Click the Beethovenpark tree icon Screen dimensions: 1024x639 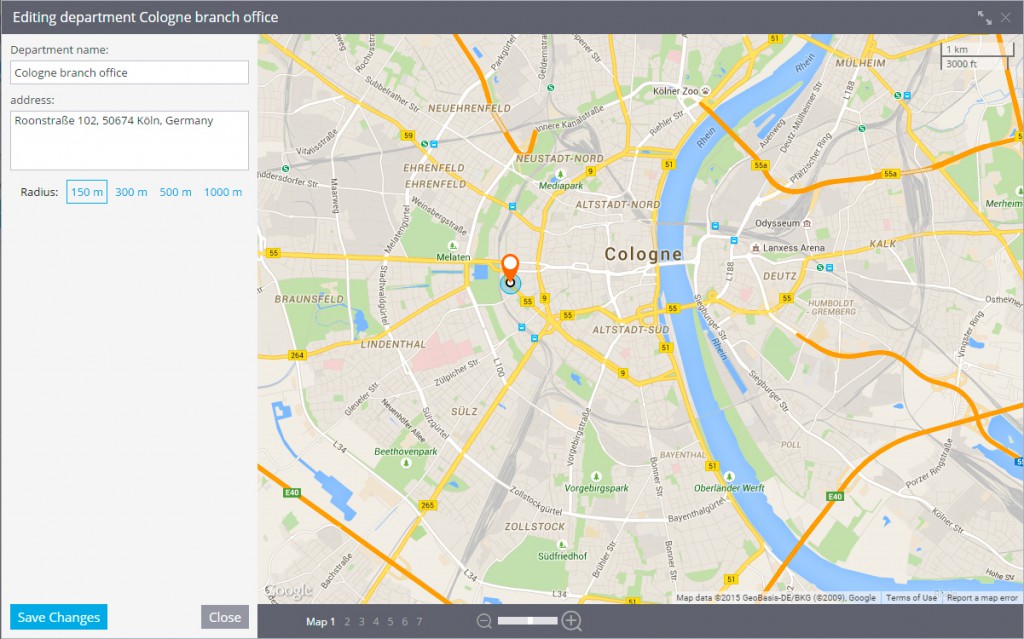[406, 463]
